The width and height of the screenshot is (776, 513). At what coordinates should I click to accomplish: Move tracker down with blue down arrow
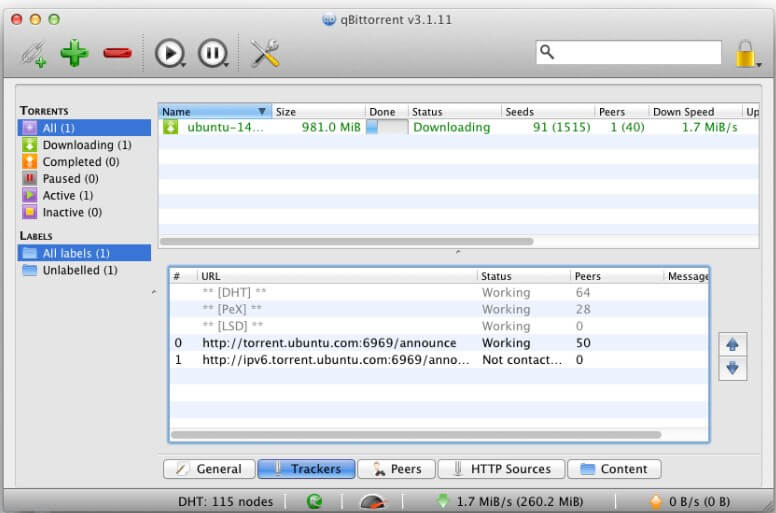tap(732, 368)
